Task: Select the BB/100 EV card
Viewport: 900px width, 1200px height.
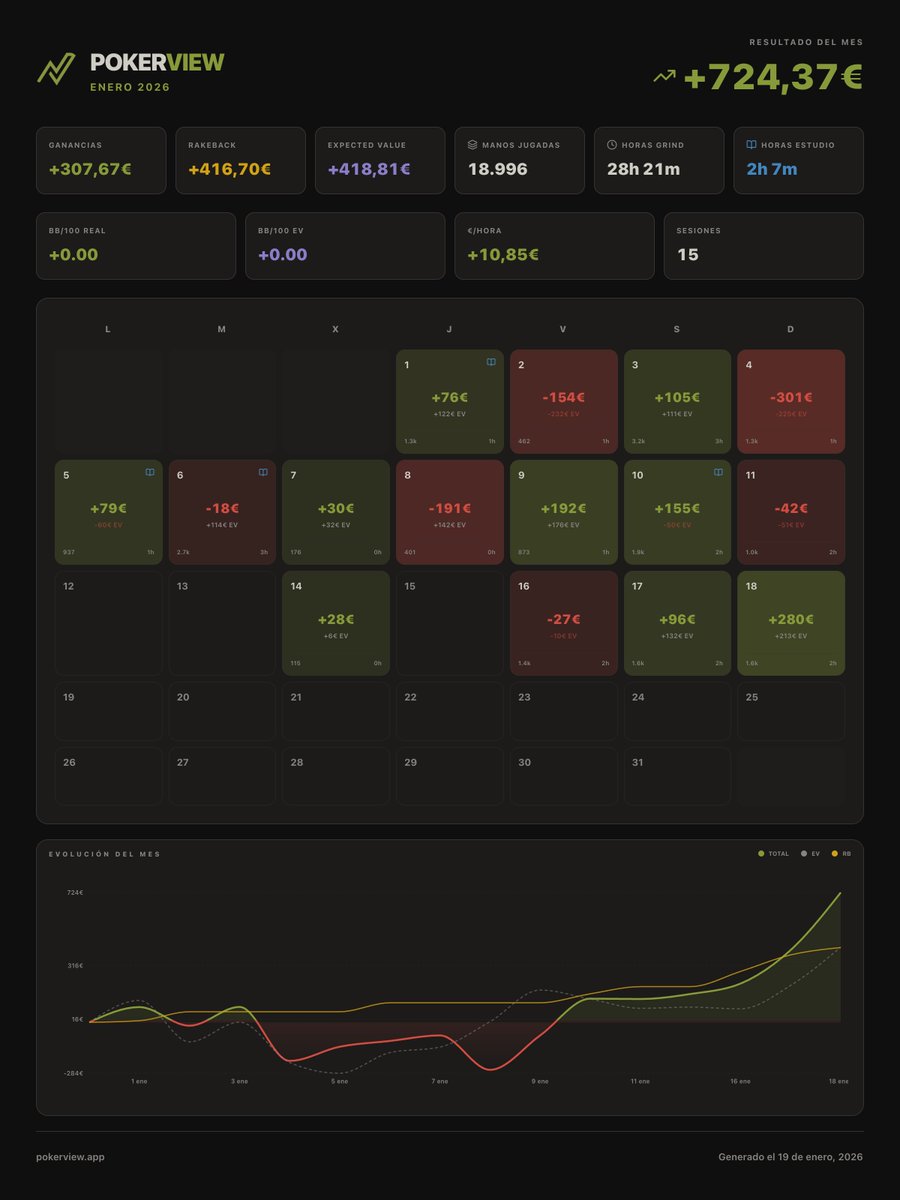Action: click(345, 245)
